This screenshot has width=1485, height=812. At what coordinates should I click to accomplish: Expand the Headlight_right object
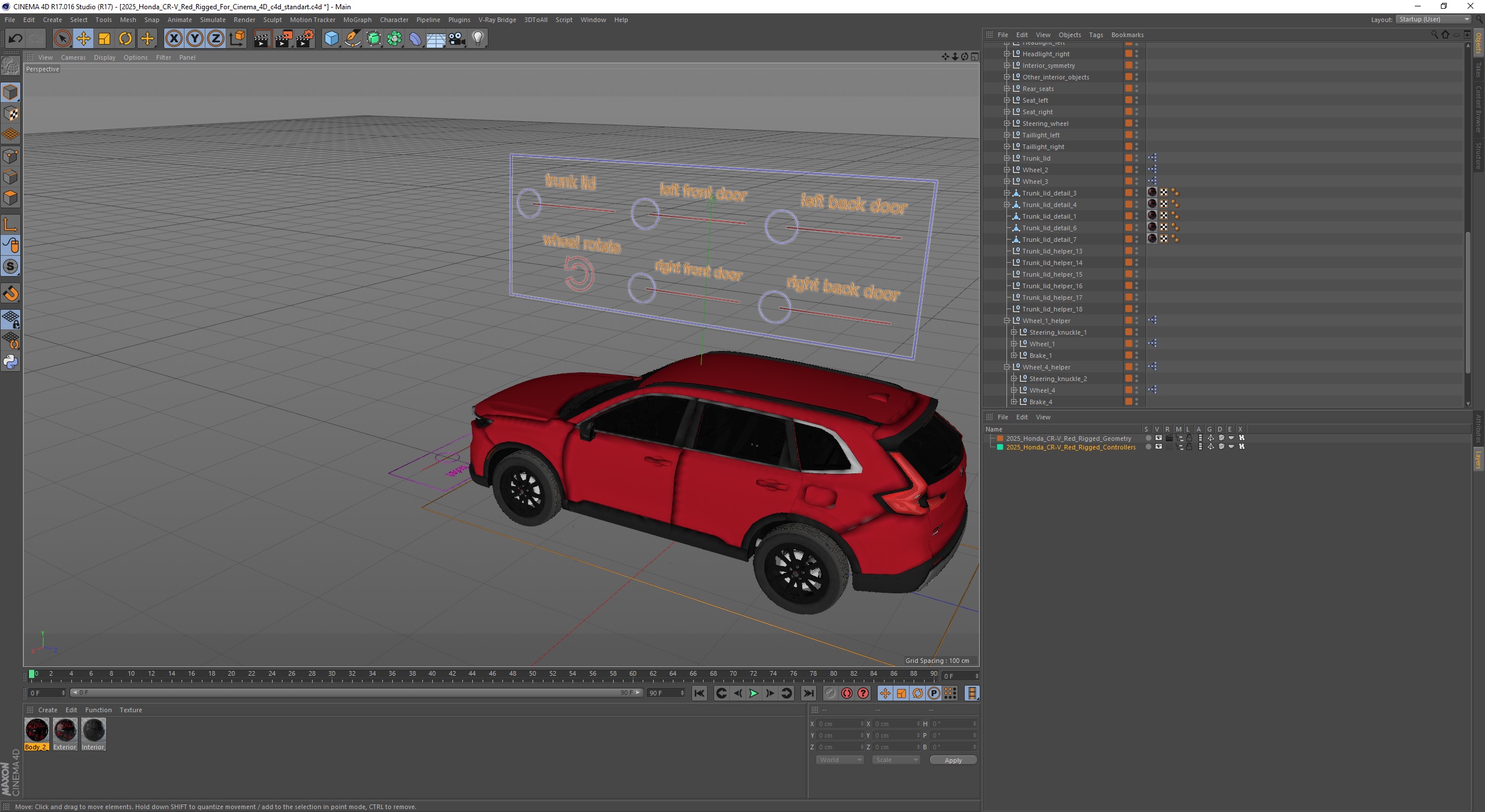coord(1008,54)
